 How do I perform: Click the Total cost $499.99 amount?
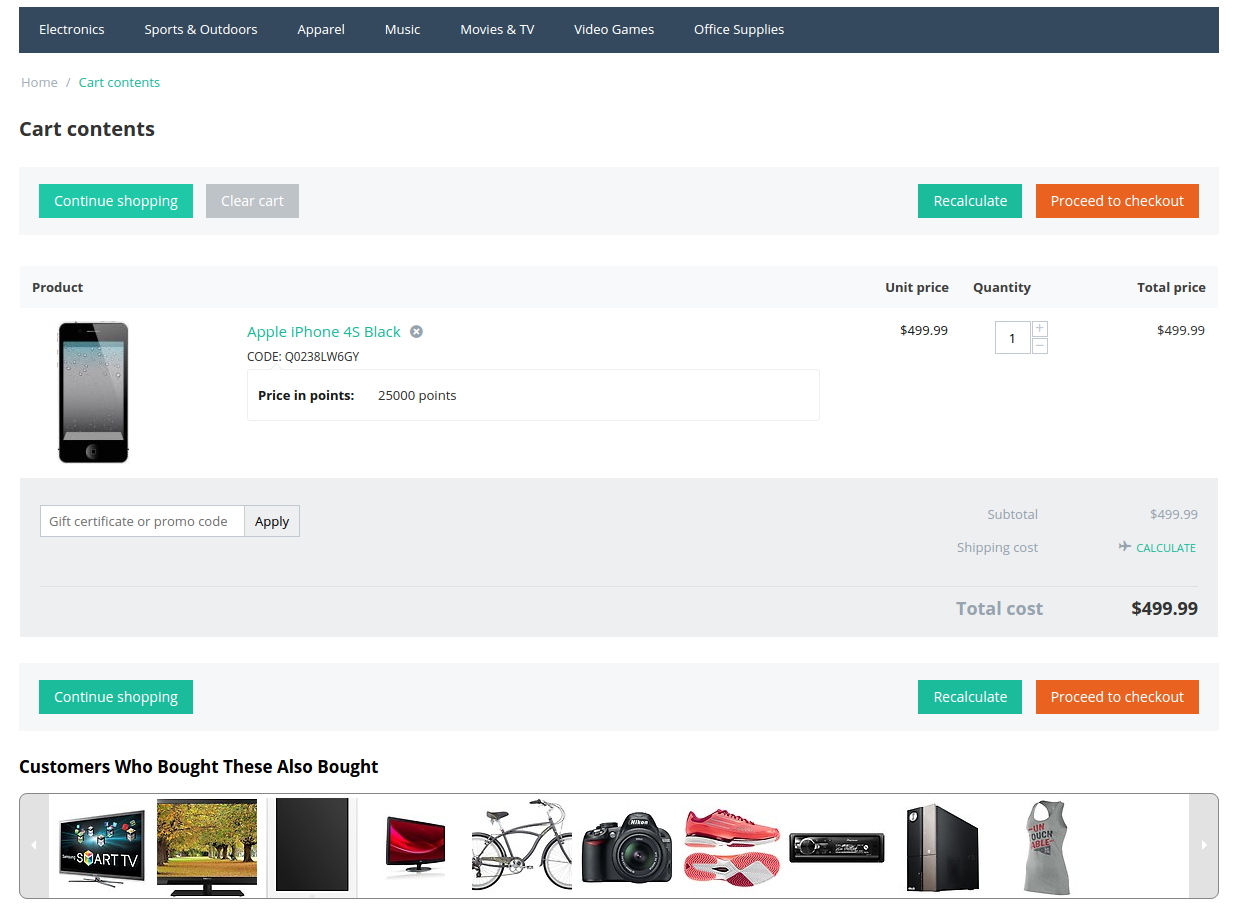[x=1164, y=609]
